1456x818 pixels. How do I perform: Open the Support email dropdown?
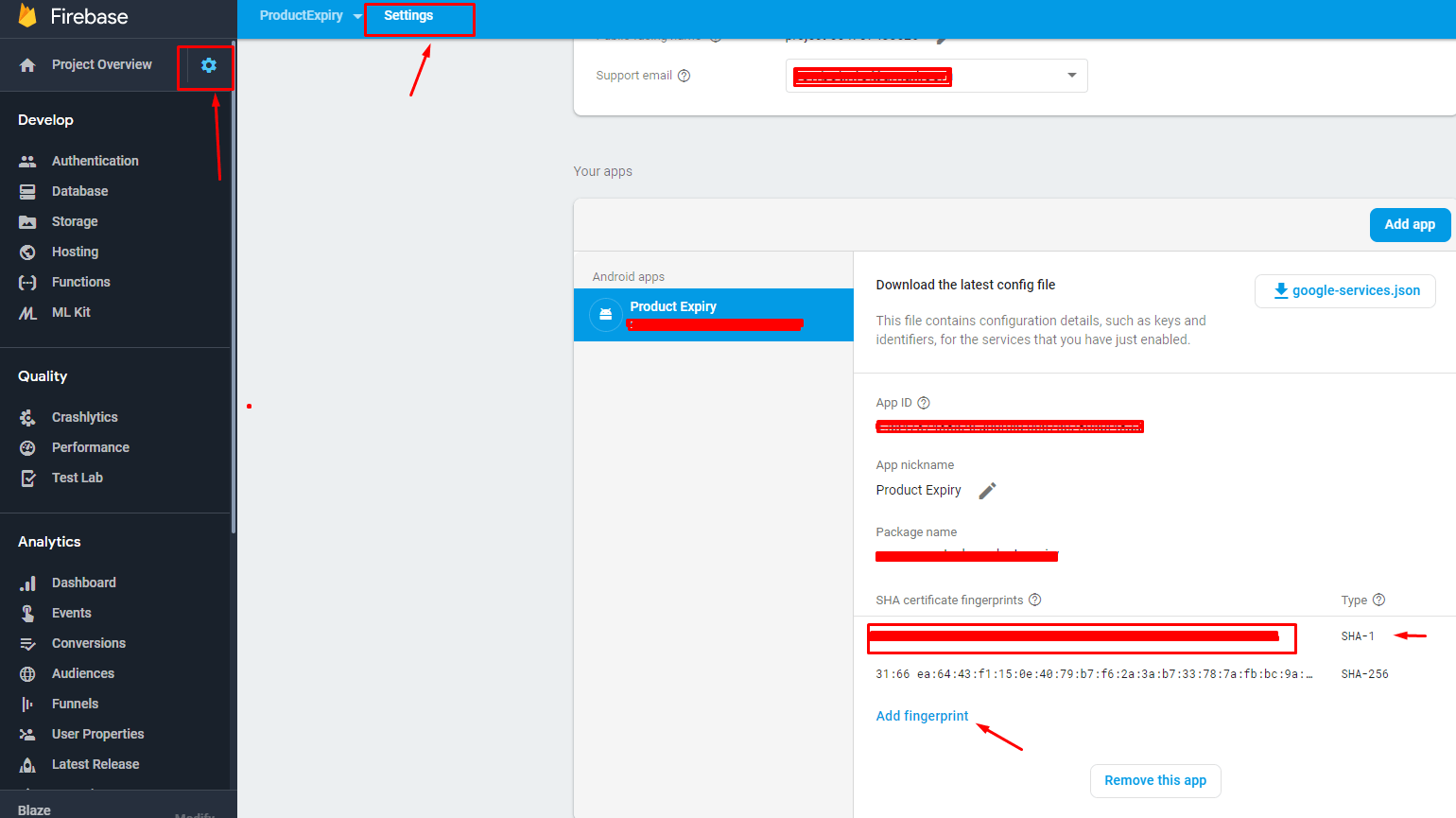pyautogui.click(x=1071, y=76)
